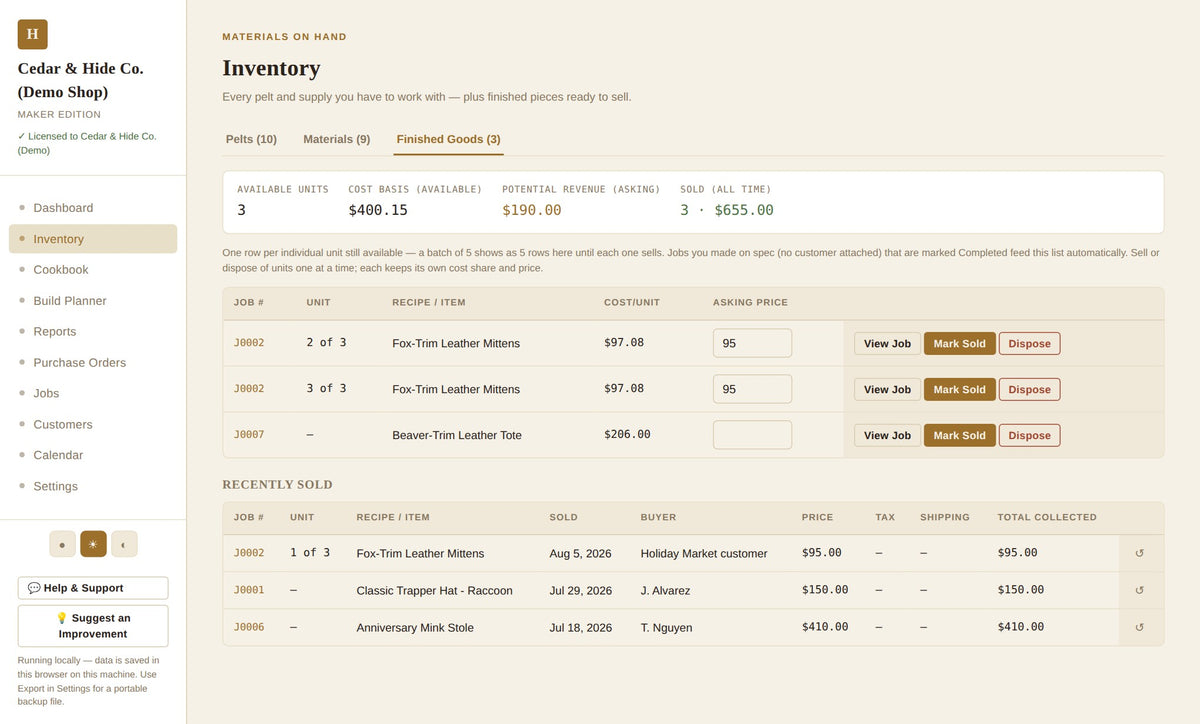Go to the Cookbook page

[93, 270]
